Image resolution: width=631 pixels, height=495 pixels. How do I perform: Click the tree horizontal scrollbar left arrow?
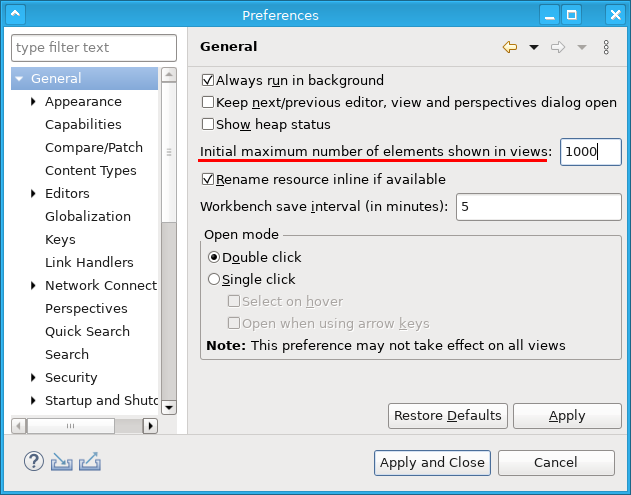coord(19,426)
